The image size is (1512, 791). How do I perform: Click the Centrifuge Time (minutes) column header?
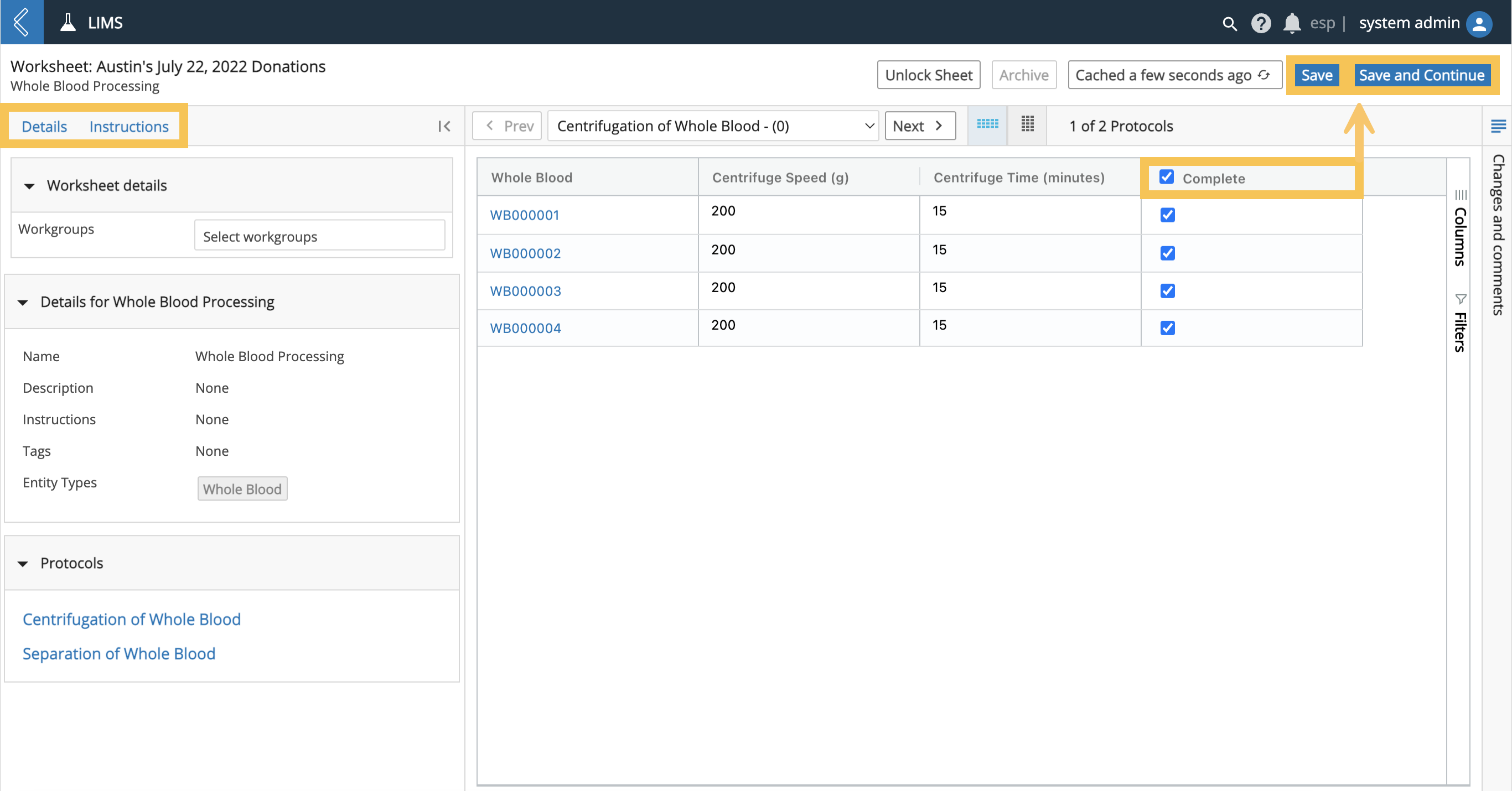pyautogui.click(x=1029, y=177)
